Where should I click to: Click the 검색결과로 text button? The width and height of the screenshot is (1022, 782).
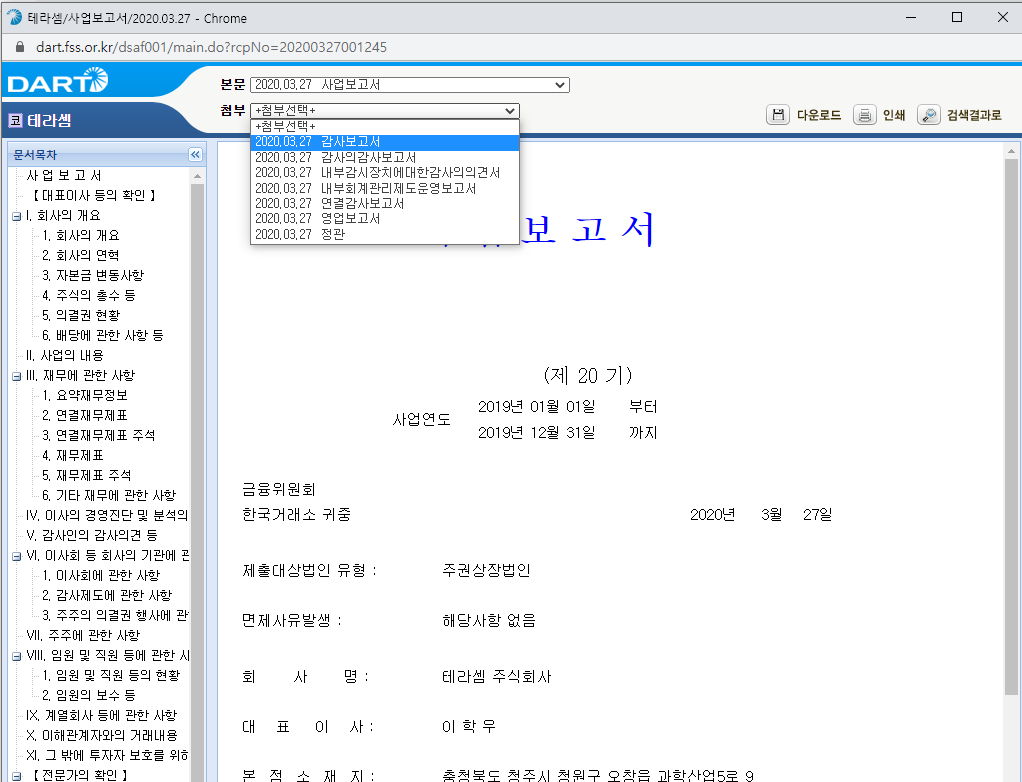pos(974,115)
